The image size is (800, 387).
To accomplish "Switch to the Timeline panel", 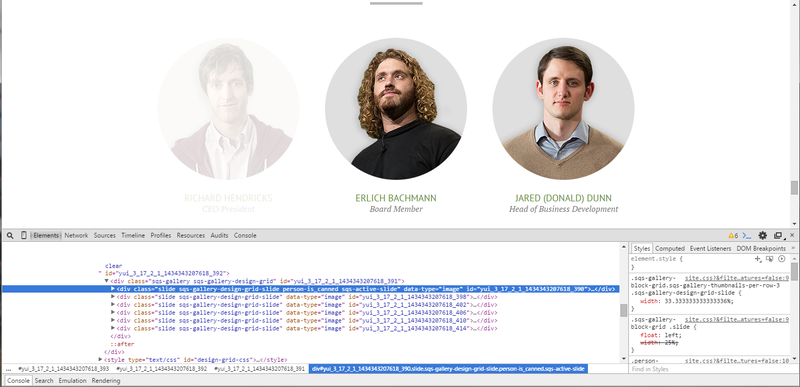I will pos(133,236).
